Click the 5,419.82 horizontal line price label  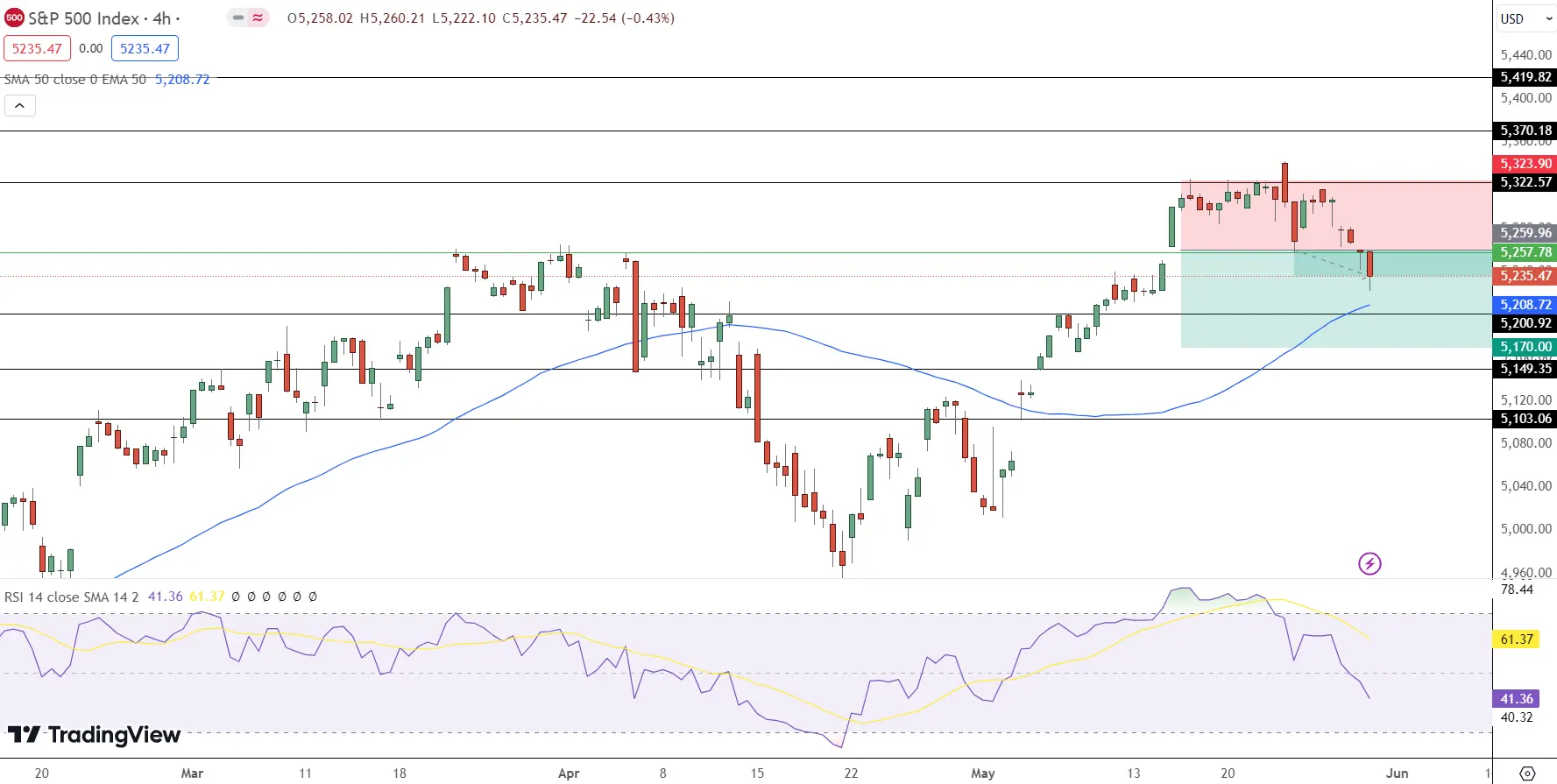coord(1525,77)
